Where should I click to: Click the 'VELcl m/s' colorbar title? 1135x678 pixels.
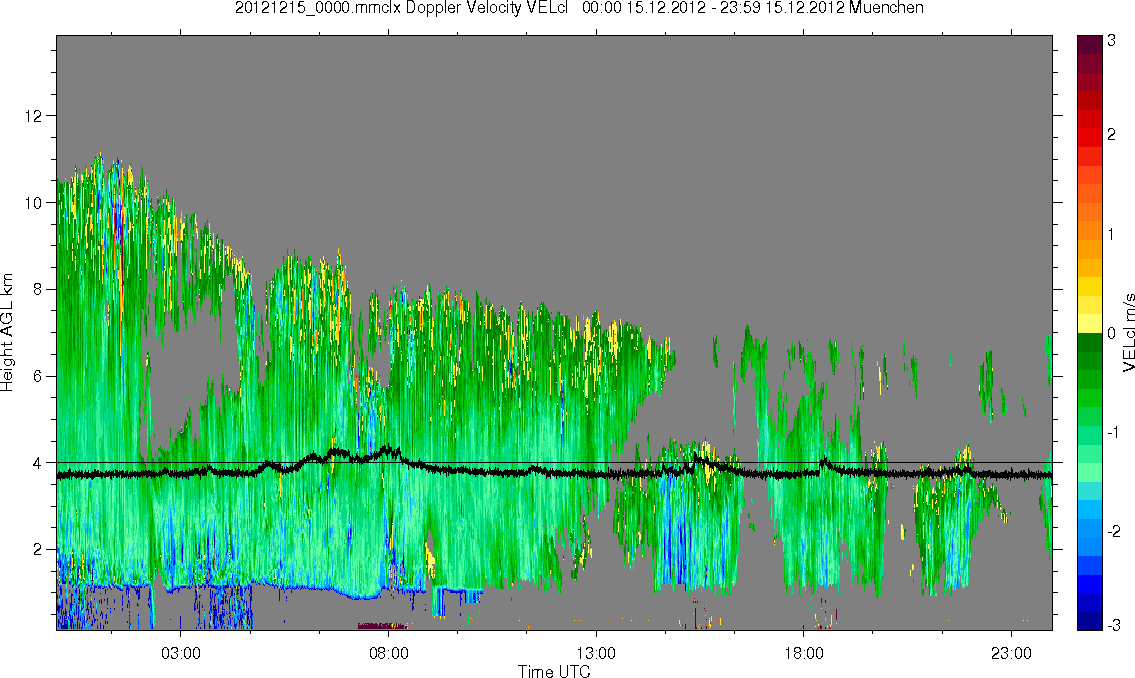click(1128, 333)
